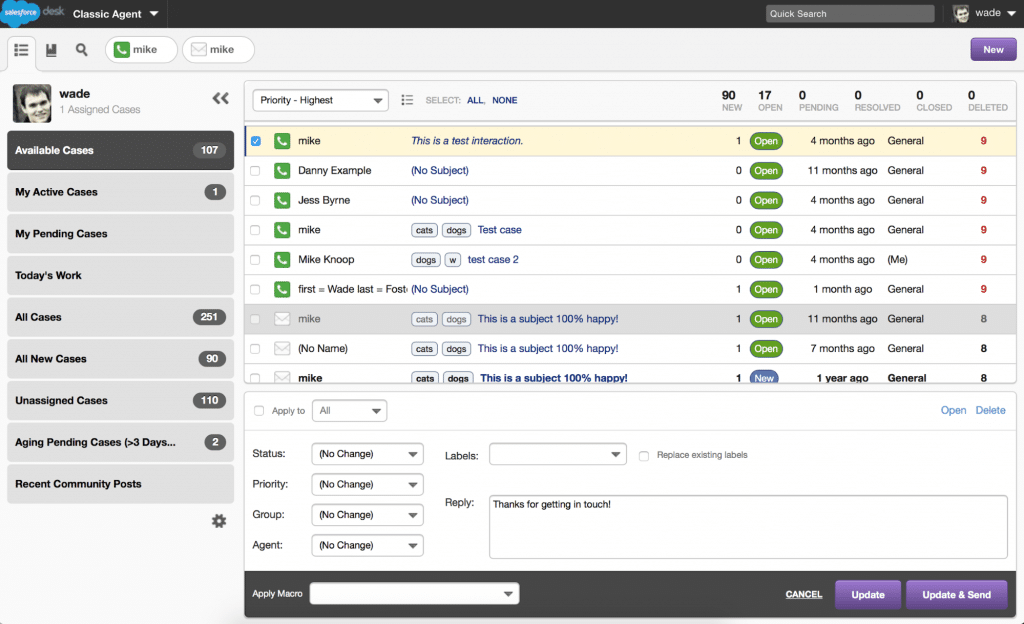Expand the Priority - Highest sort dropdown

(320, 100)
